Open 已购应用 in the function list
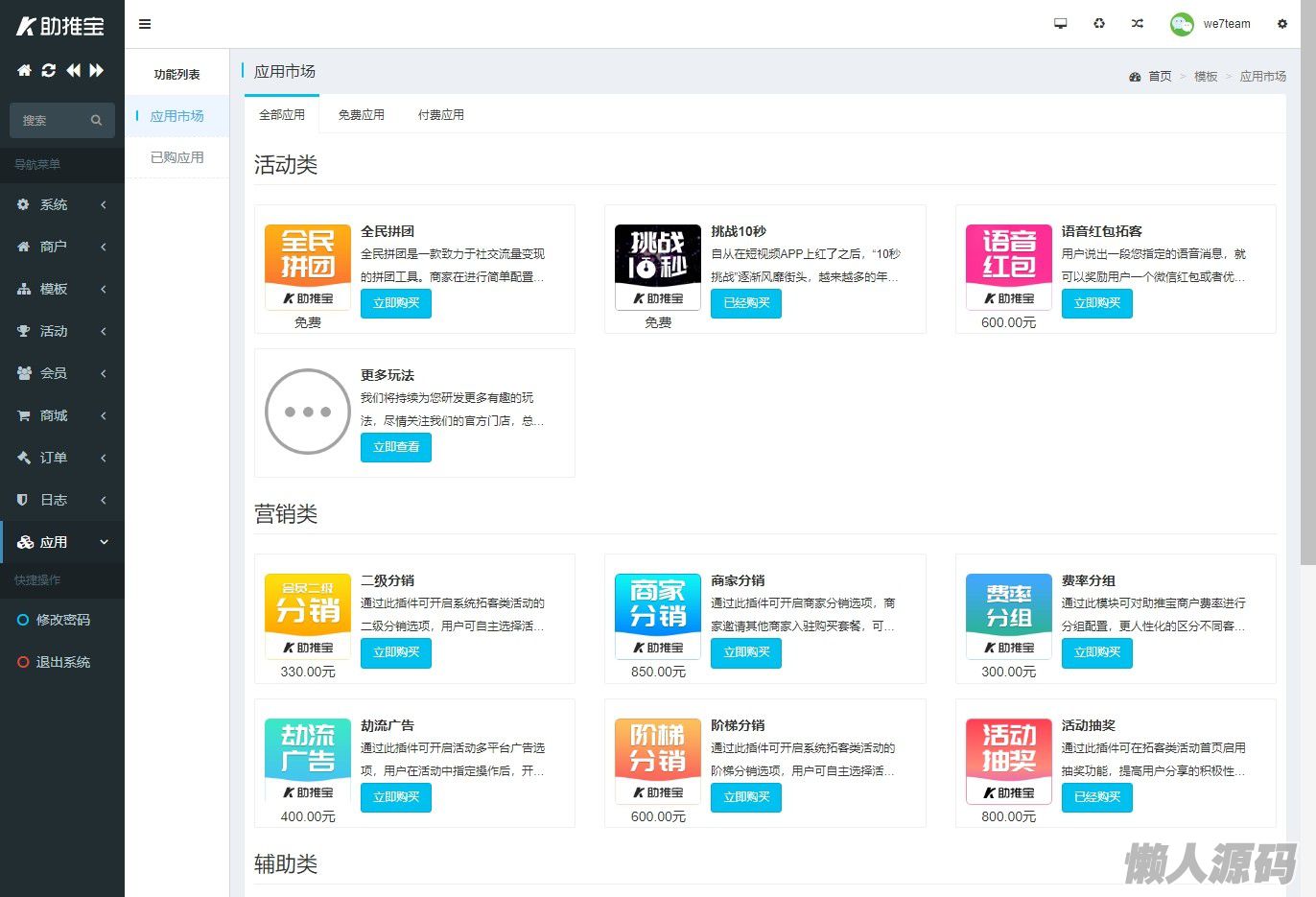1316x897 pixels. 177,157
